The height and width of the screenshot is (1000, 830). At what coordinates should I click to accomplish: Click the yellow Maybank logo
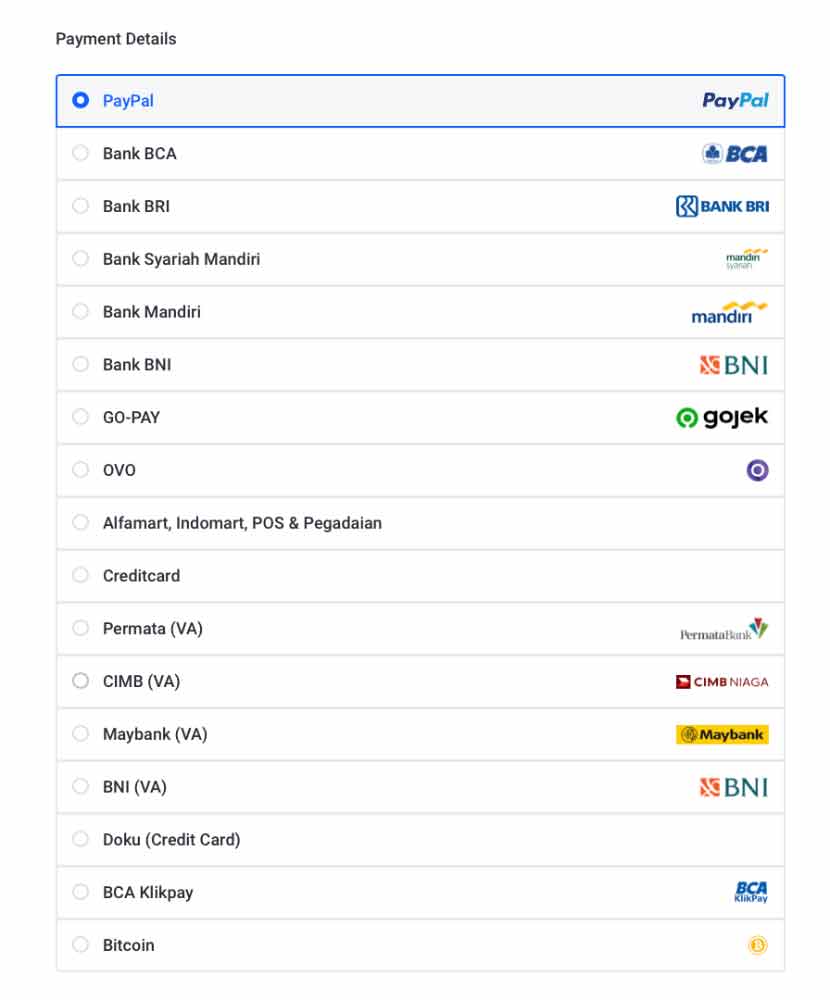coord(722,735)
